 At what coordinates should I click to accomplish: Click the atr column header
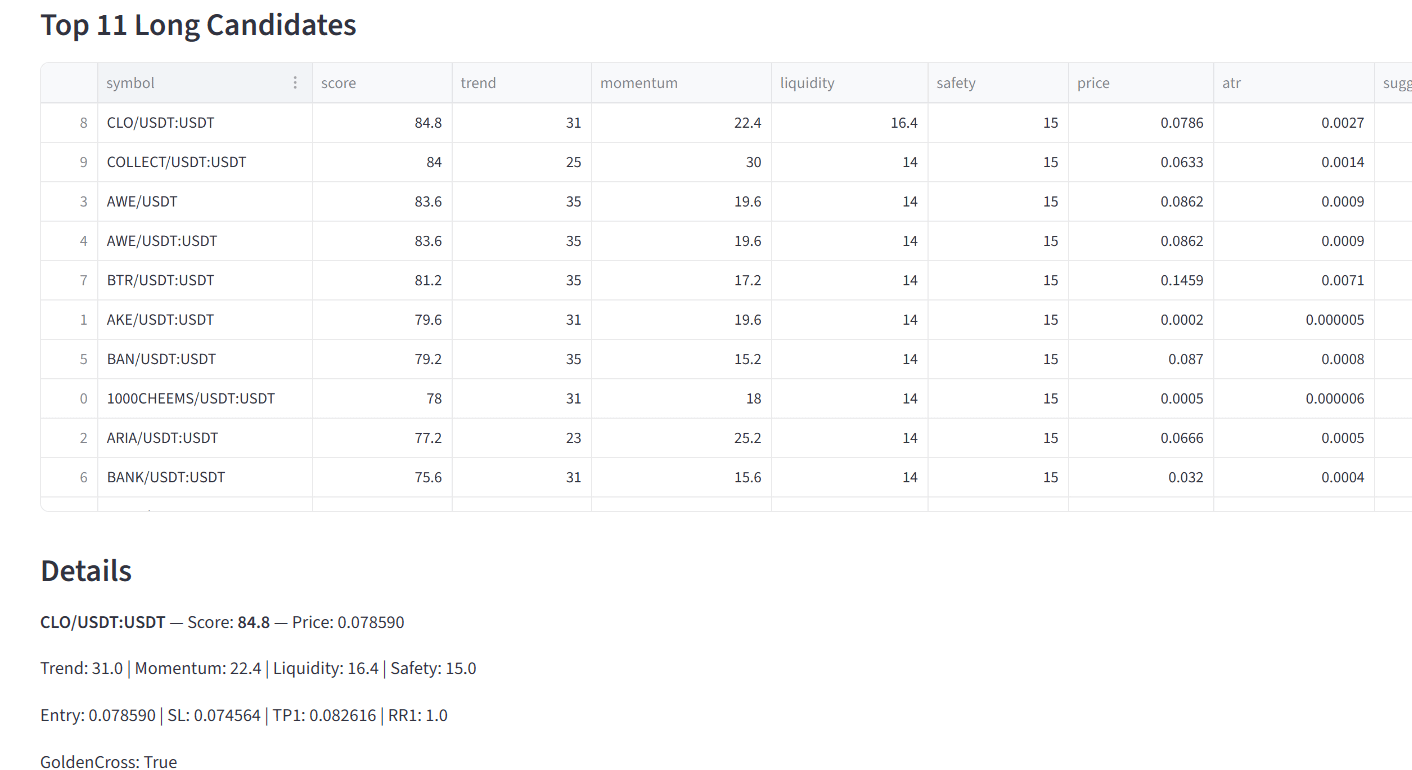1292,83
